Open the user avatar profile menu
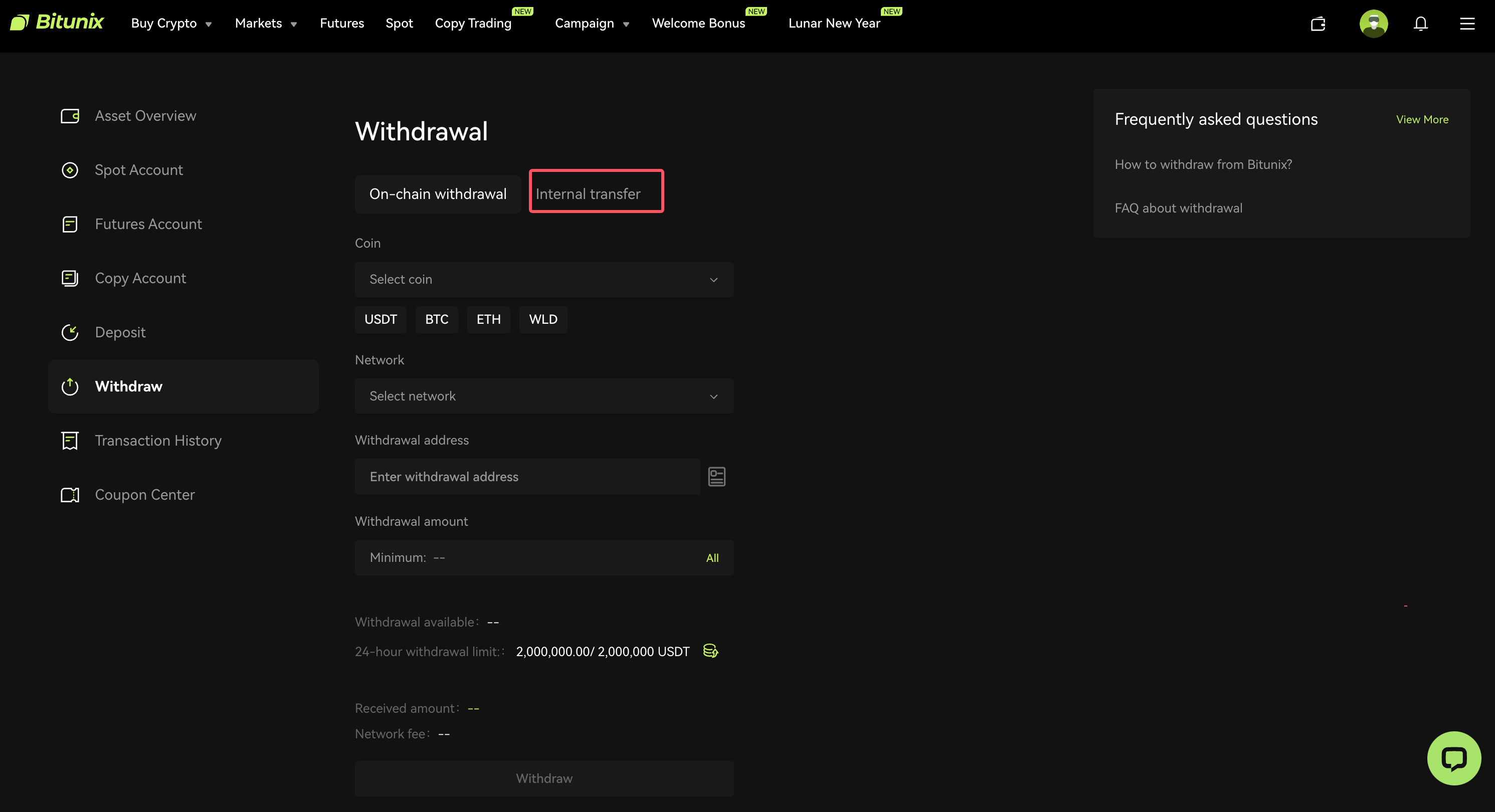The height and width of the screenshot is (812, 1495). [x=1373, y=24]
